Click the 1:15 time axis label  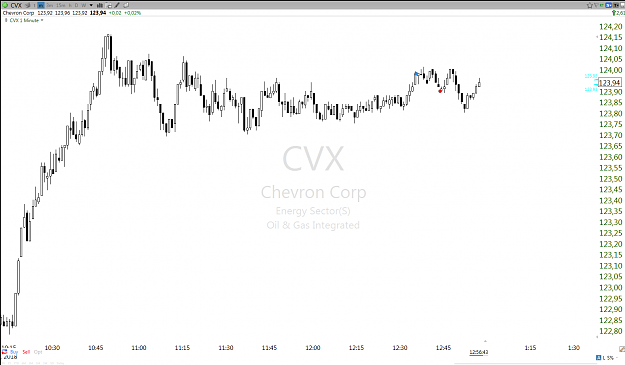pos(530,348)
